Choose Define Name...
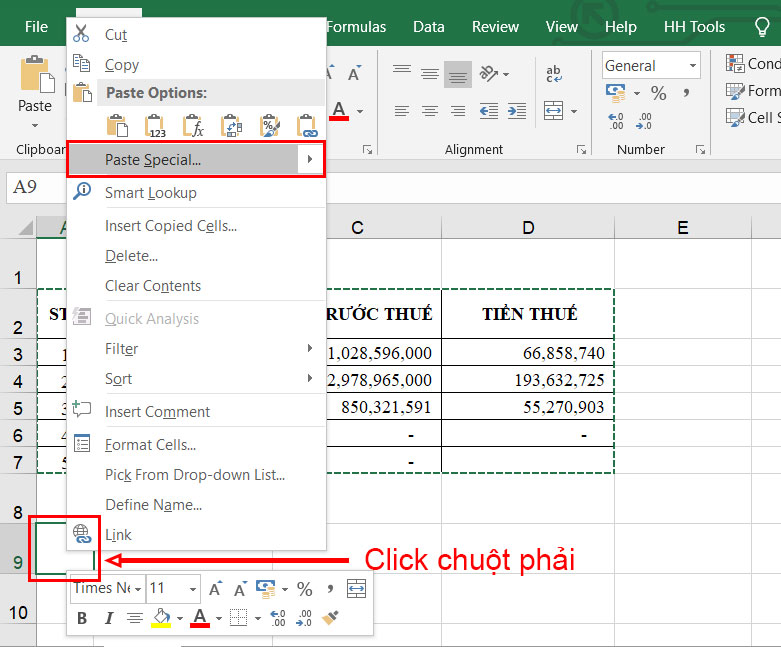 point(153,505)
